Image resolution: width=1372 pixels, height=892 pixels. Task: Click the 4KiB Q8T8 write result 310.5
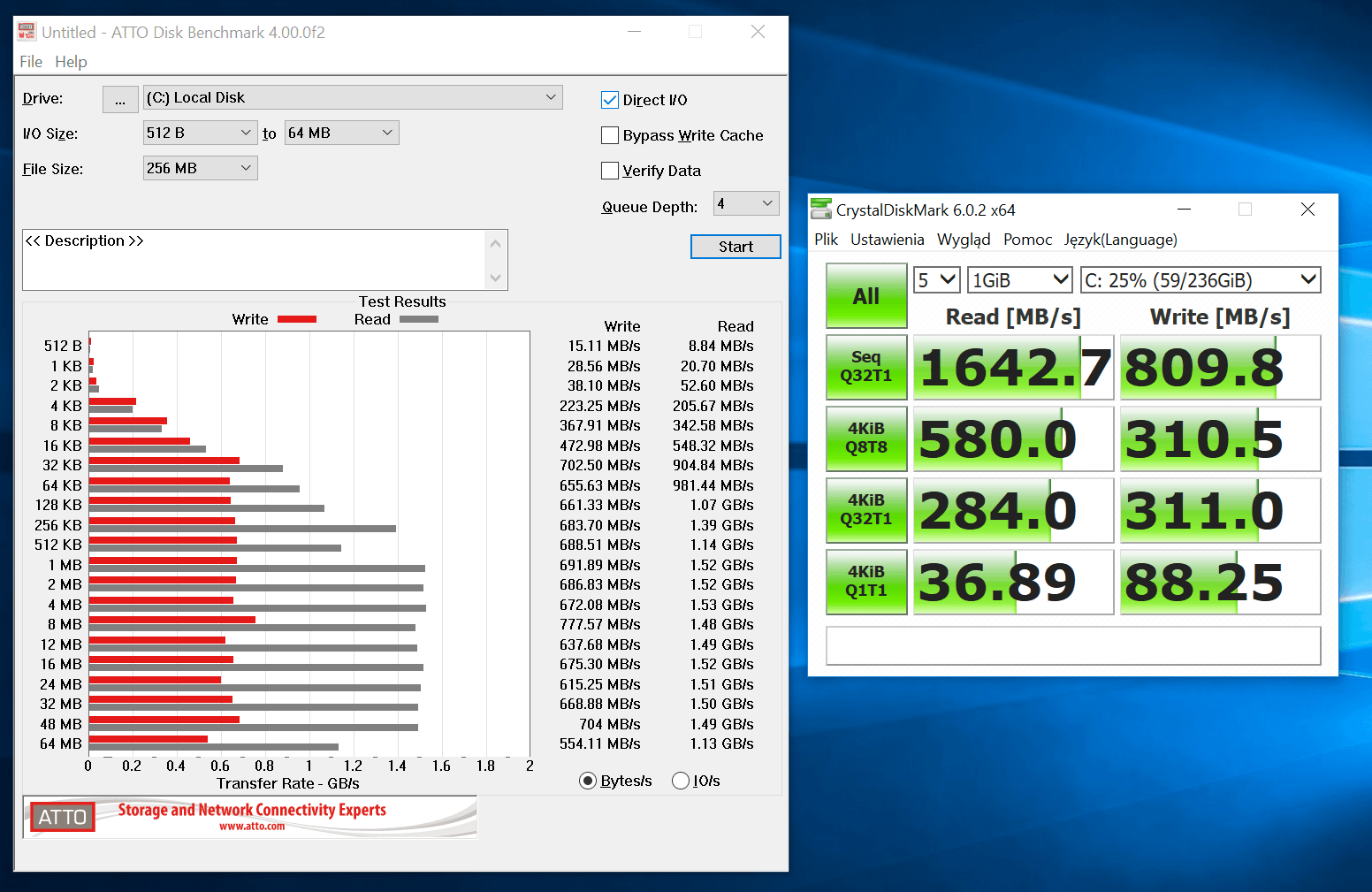click(1220, 438)
